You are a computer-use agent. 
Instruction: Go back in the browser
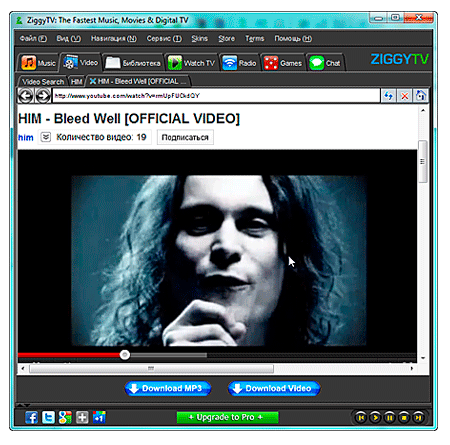(25, 96)
